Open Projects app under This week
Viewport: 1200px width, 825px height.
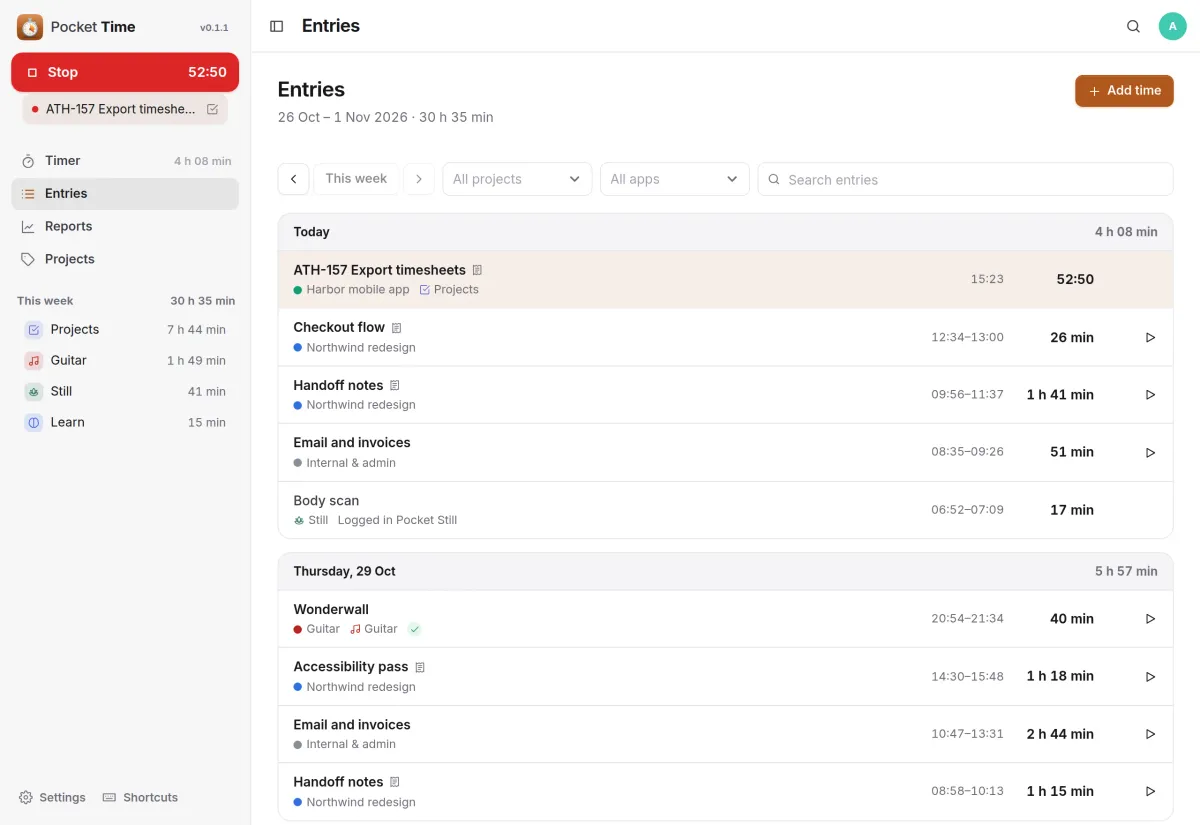pyautogui.click(x=125, y=329)
